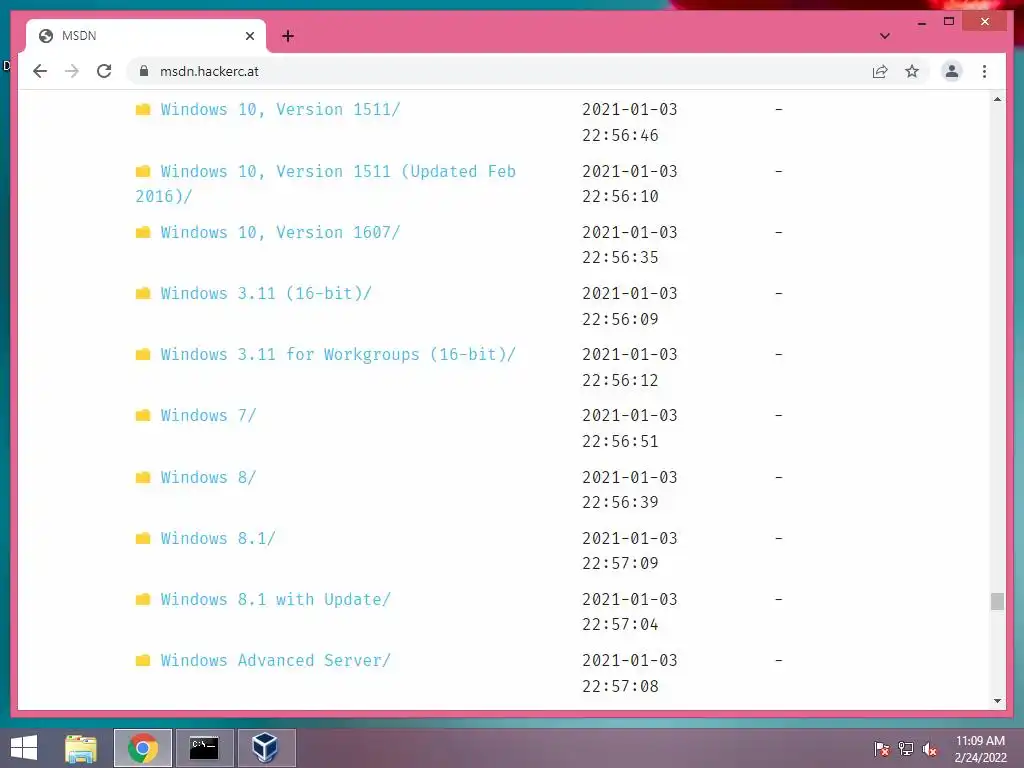Go back to the previous page
The height and width of the screenshot is (768, 1024).
pos(40,71)
